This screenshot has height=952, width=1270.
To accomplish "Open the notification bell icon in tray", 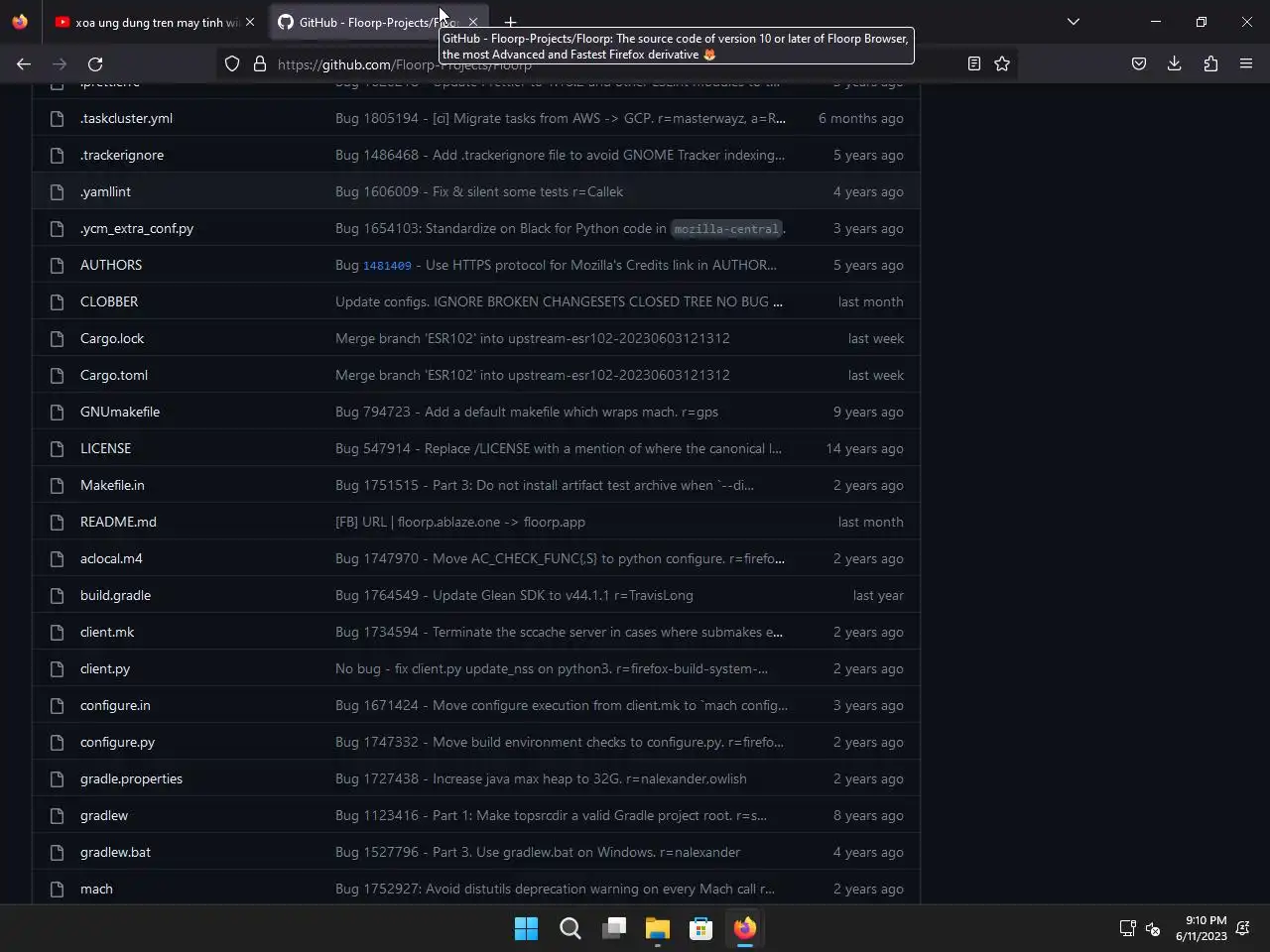I will click(x=1242, y=928).
